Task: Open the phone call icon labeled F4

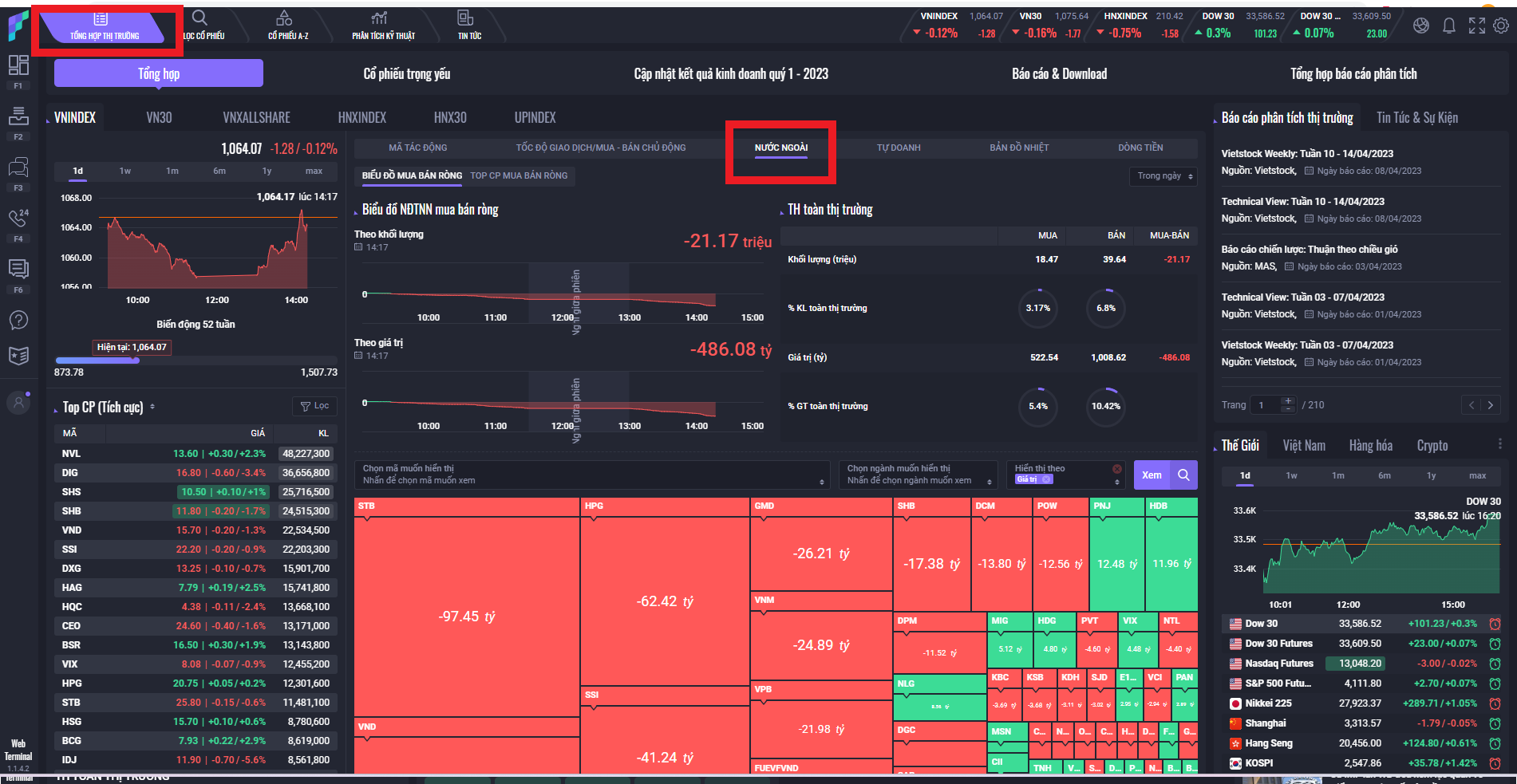Action: pyautogui.click(x=18, y=218)
